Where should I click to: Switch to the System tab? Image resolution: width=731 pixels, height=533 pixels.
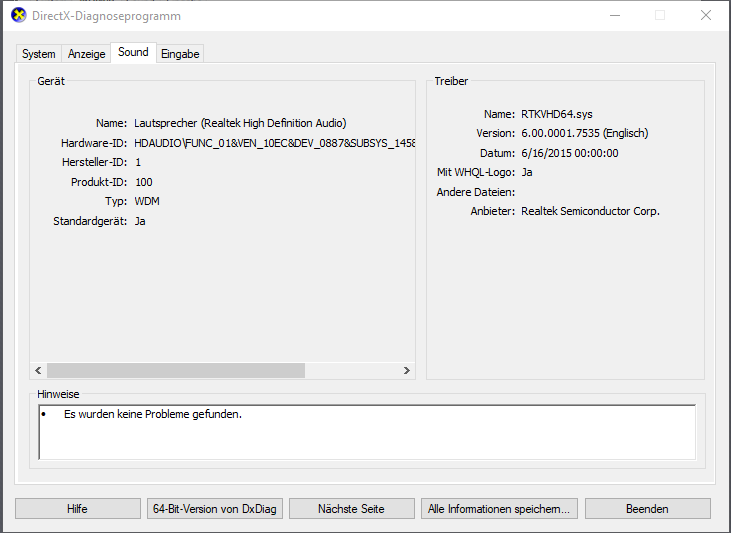pos(39,54)
